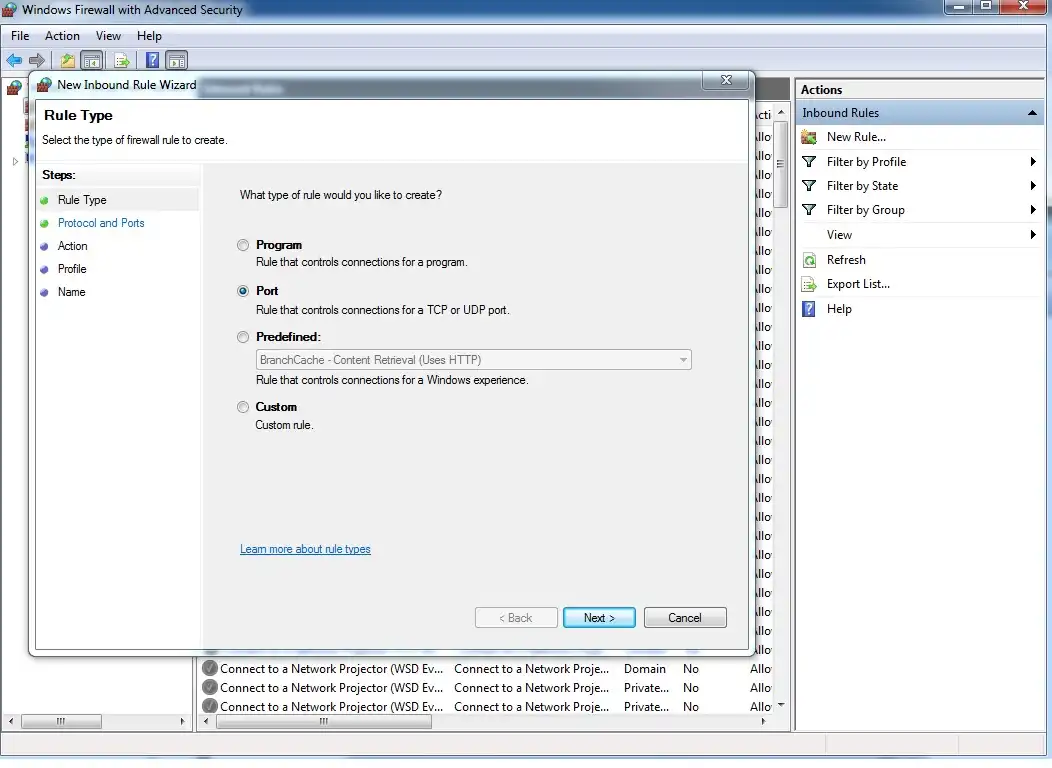This screenshot has height=768, width=1052.
Task: Click the Help icon in the Actions pane
Action: (809, 309)
